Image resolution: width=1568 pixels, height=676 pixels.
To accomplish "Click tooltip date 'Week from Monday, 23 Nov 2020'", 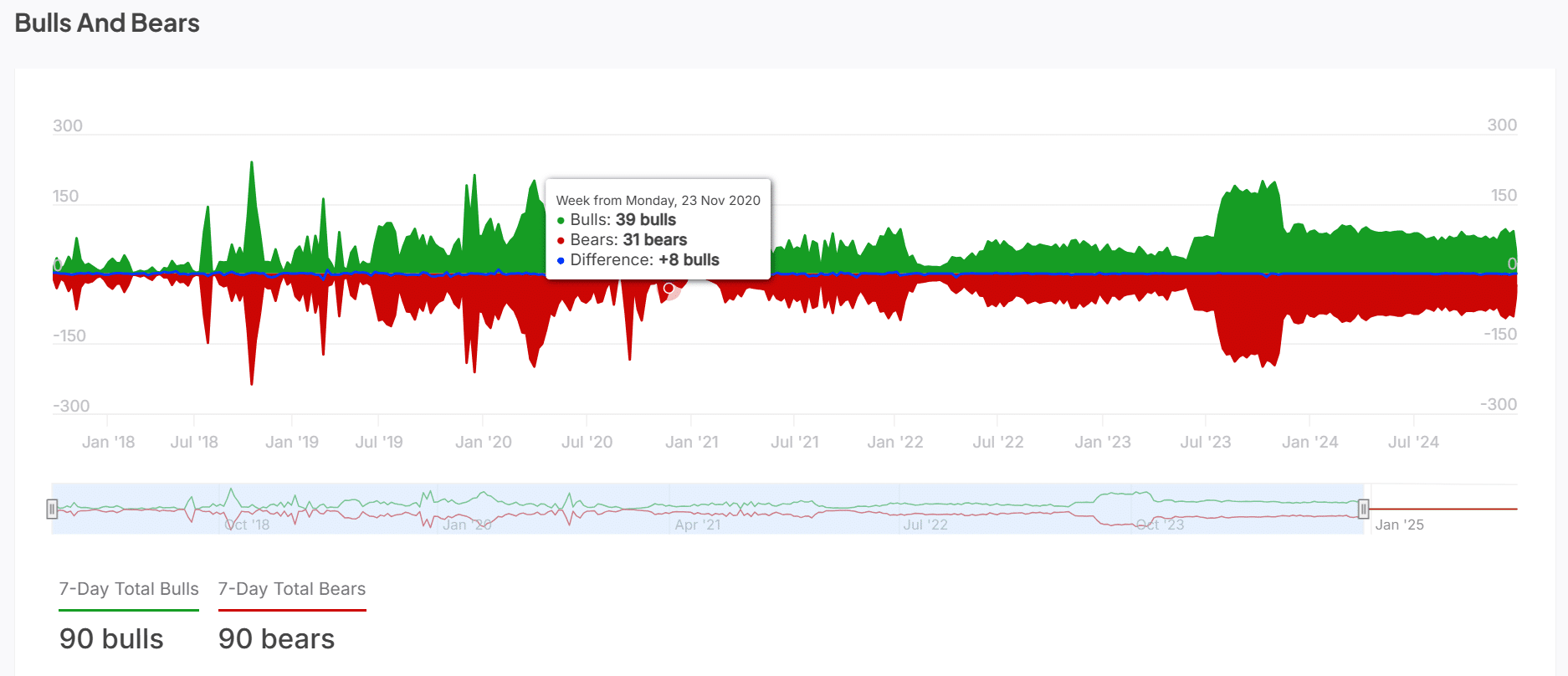I will pos(658,201).
